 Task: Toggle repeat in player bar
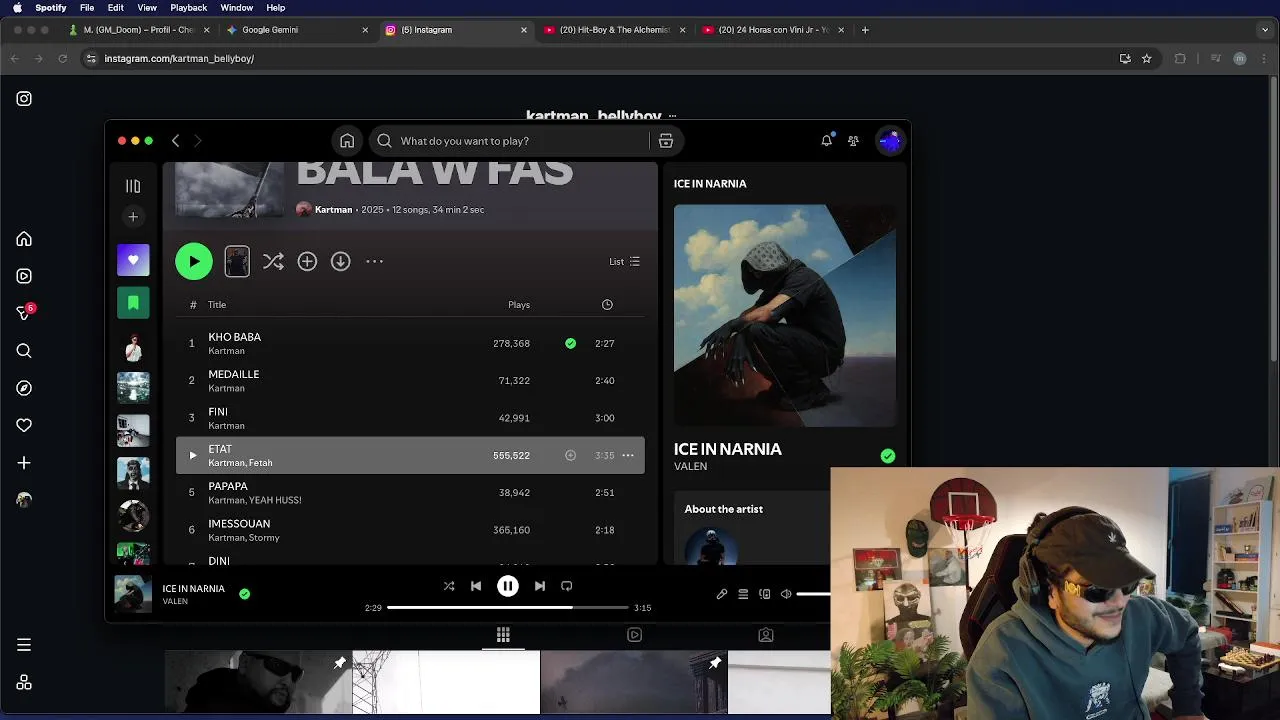point(567,586)
